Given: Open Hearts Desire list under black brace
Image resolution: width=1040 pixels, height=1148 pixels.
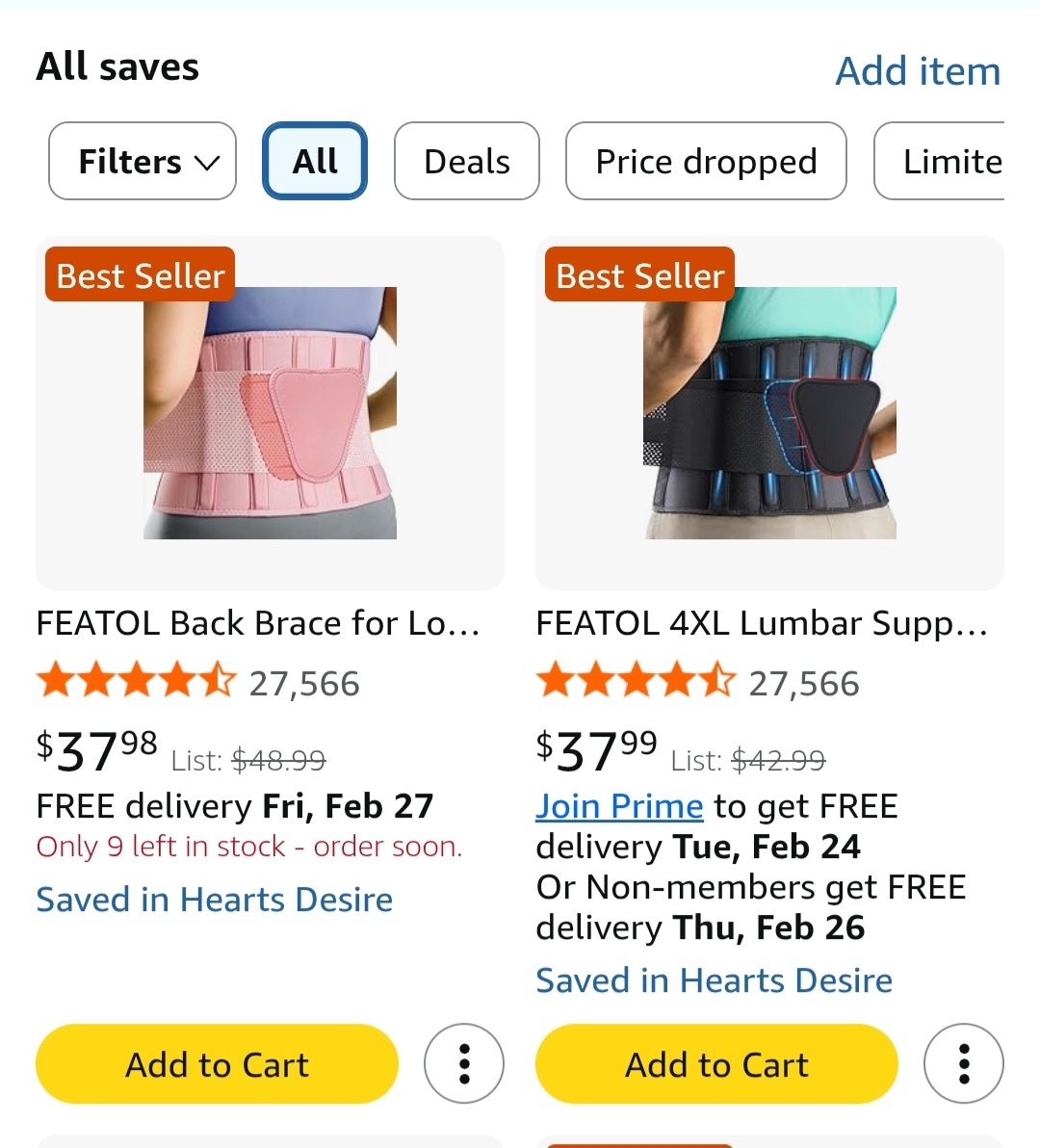Looking at the screenshot, I should click(714, 980).
